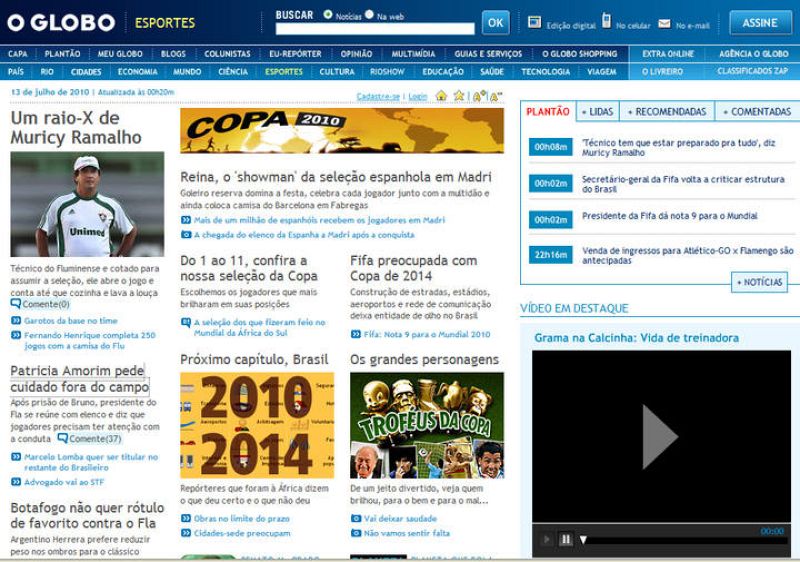
Task: Expand the Comentadas tab
Action: 757,112
